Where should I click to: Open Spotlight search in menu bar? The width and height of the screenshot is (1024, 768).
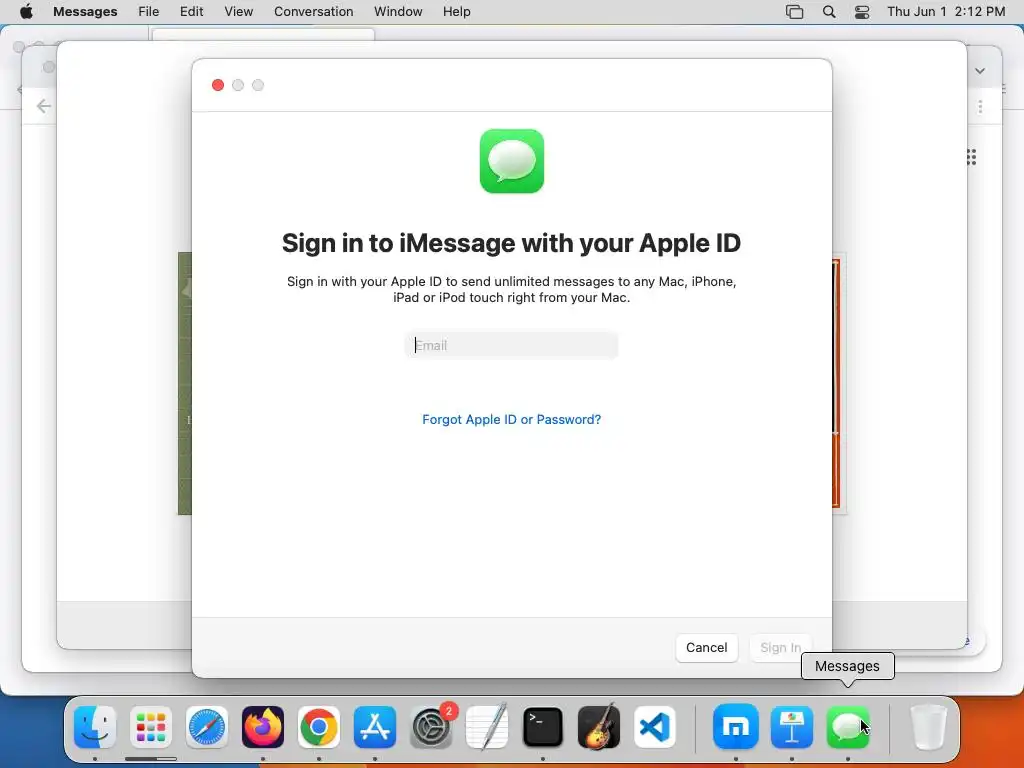click(829, 12)
